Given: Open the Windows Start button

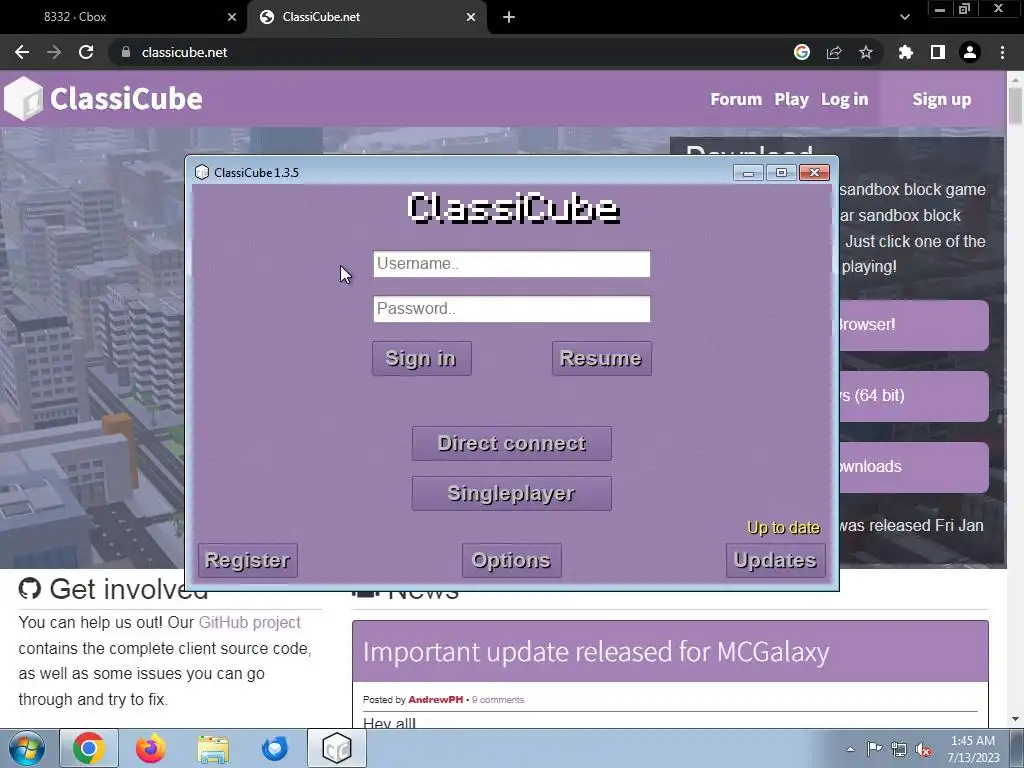Looking at the screenshot, I should [x=27, y=748].
